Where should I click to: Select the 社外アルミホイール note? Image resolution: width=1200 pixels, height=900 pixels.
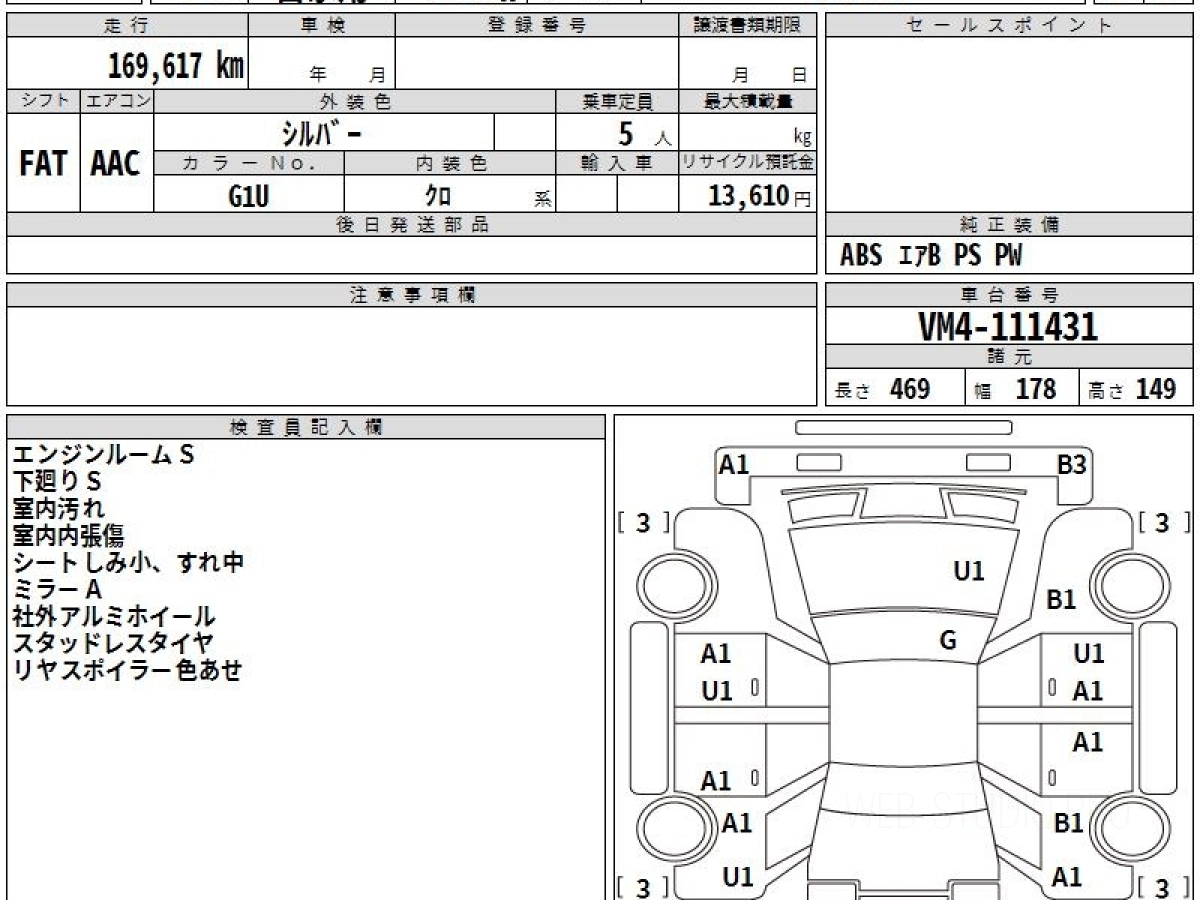[114, 617]
